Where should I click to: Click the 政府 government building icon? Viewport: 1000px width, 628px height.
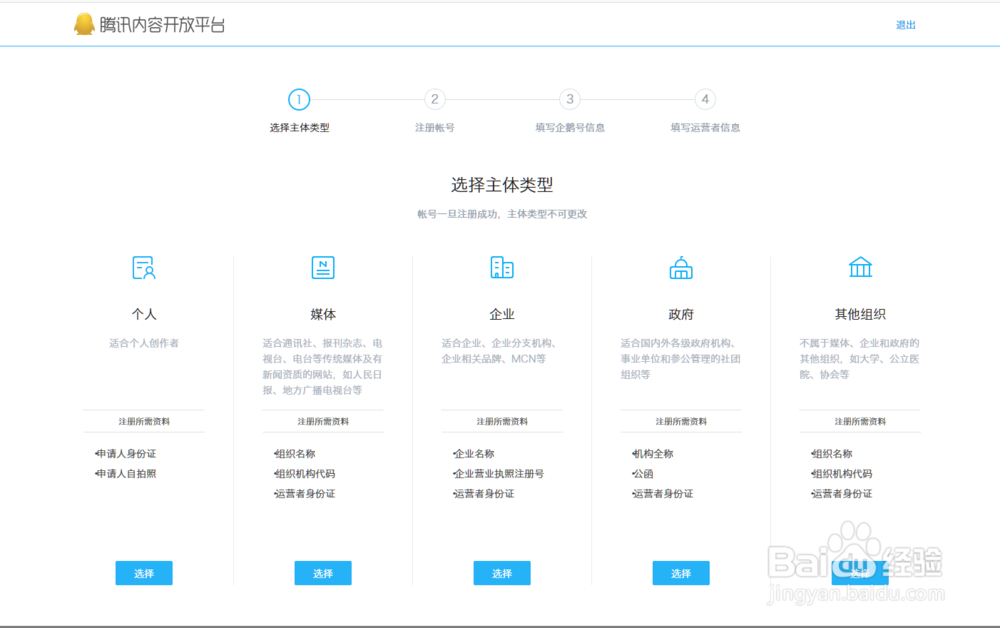(x=681, y=268)
